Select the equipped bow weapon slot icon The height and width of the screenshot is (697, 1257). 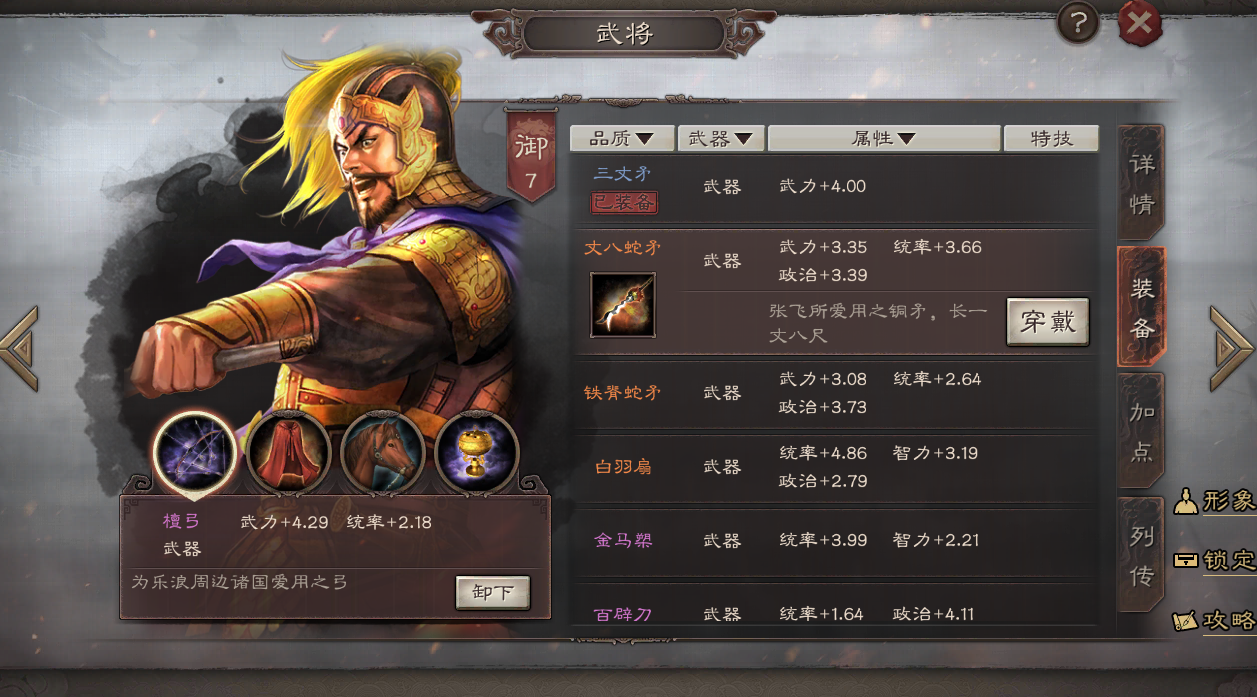(x=194, y=453)
